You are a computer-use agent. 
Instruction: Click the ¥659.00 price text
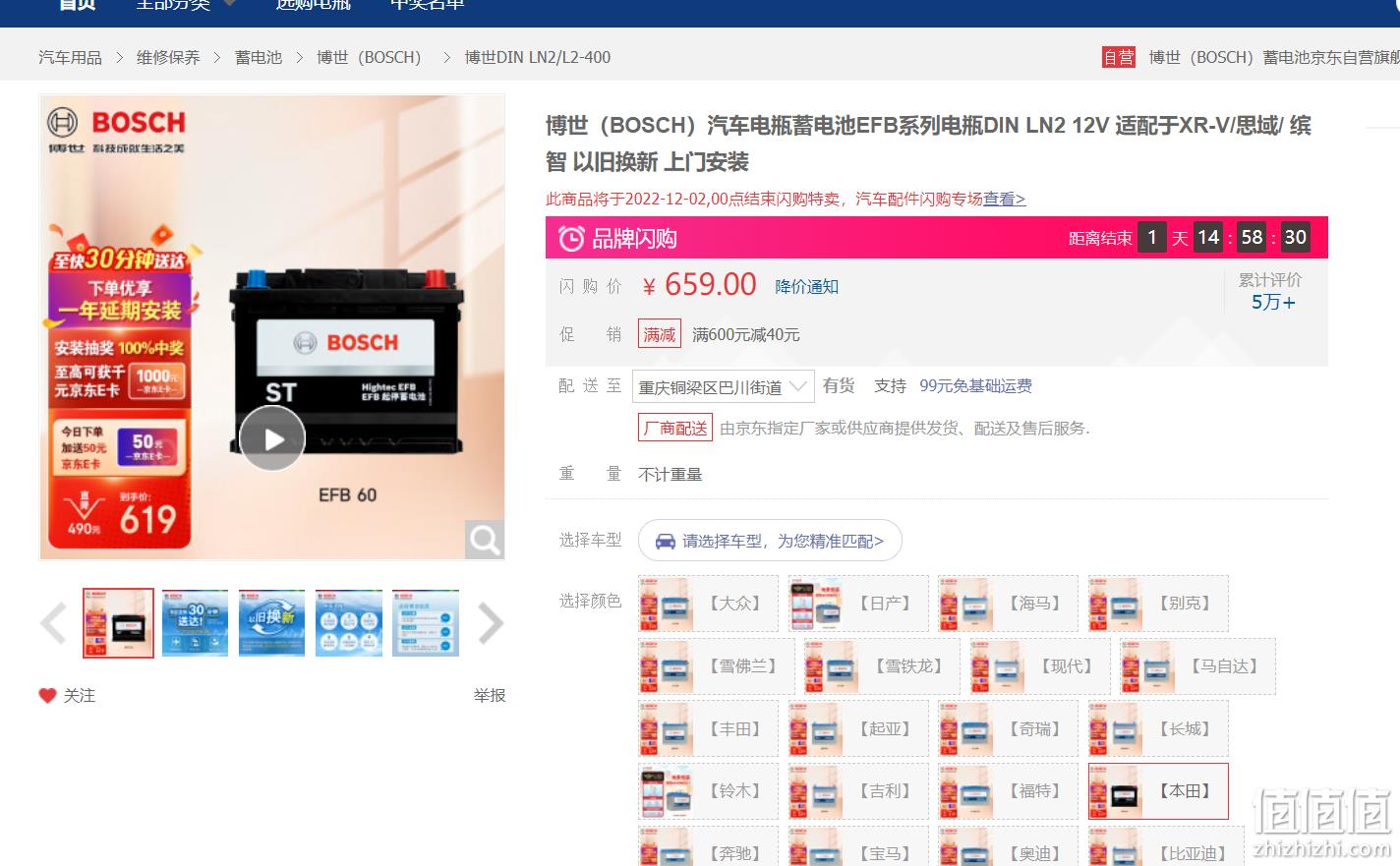[x=699, y=285]
